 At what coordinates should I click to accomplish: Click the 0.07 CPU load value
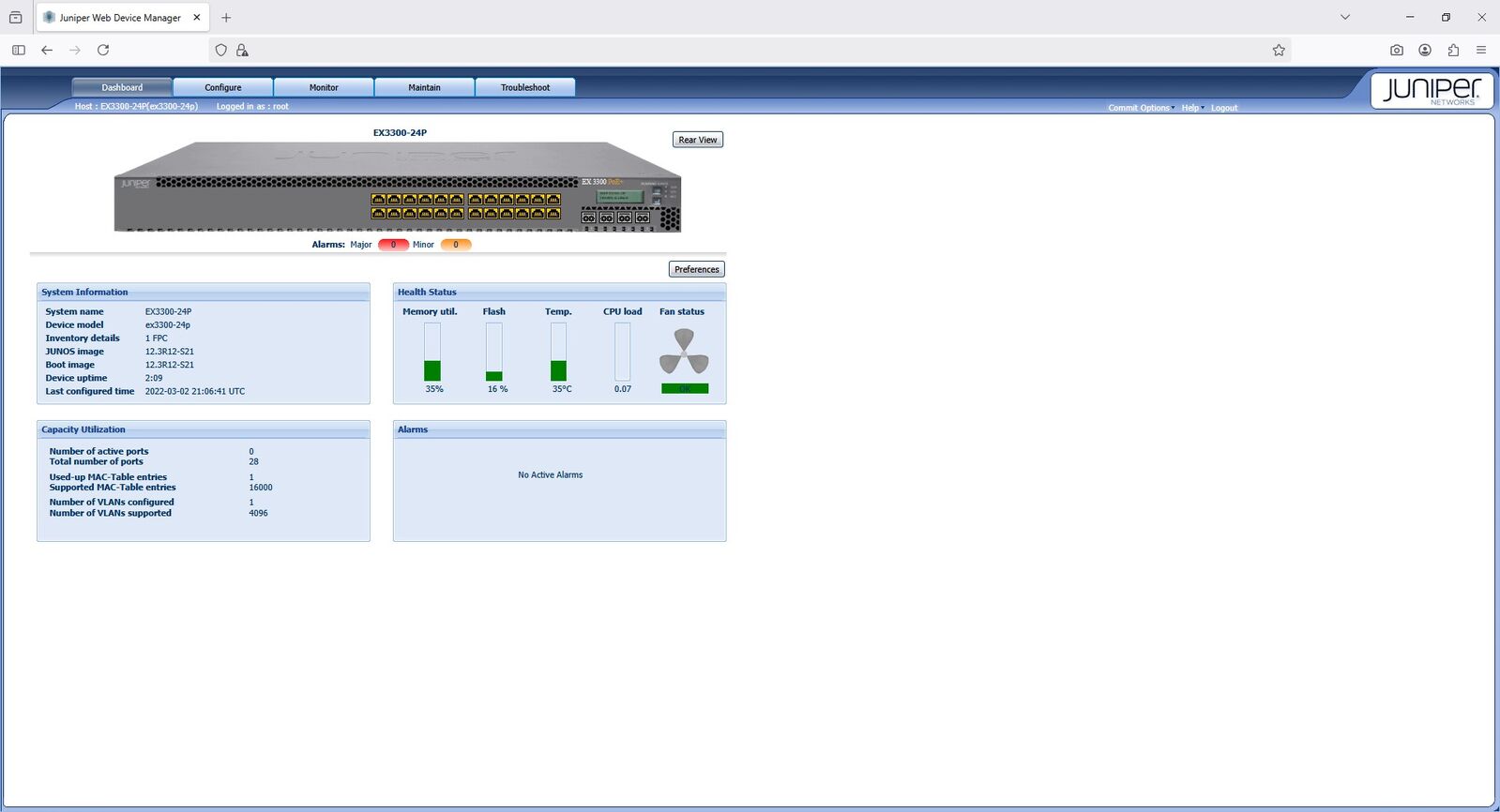[x=623, y=389]
